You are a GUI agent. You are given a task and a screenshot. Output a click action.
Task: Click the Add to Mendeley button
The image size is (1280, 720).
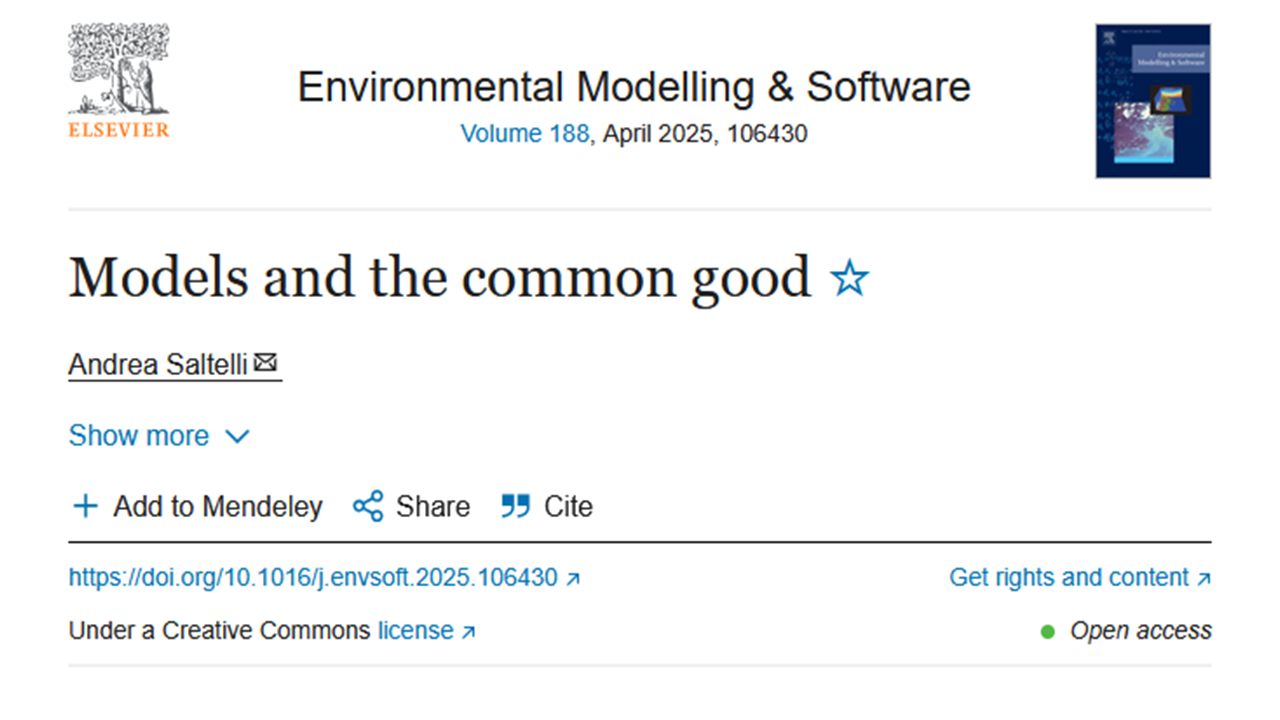click(x=198, y=507)
